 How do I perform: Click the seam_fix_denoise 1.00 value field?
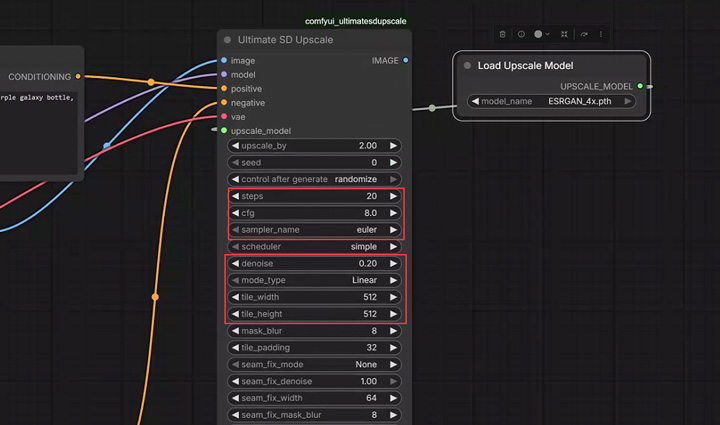click(314, 381)
